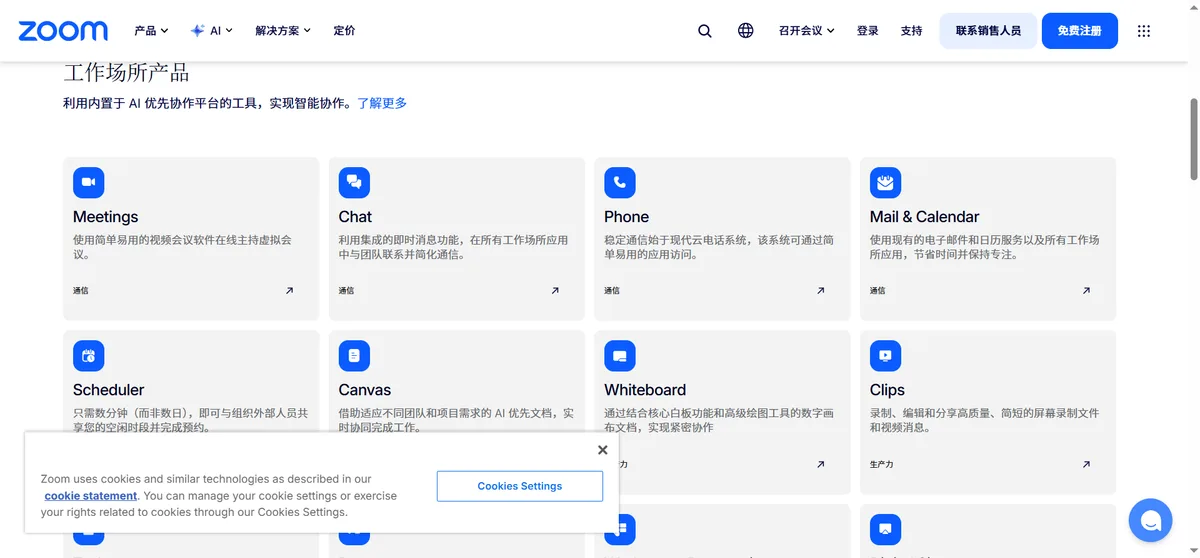Click 登录 in the header

tap(867, 31)
